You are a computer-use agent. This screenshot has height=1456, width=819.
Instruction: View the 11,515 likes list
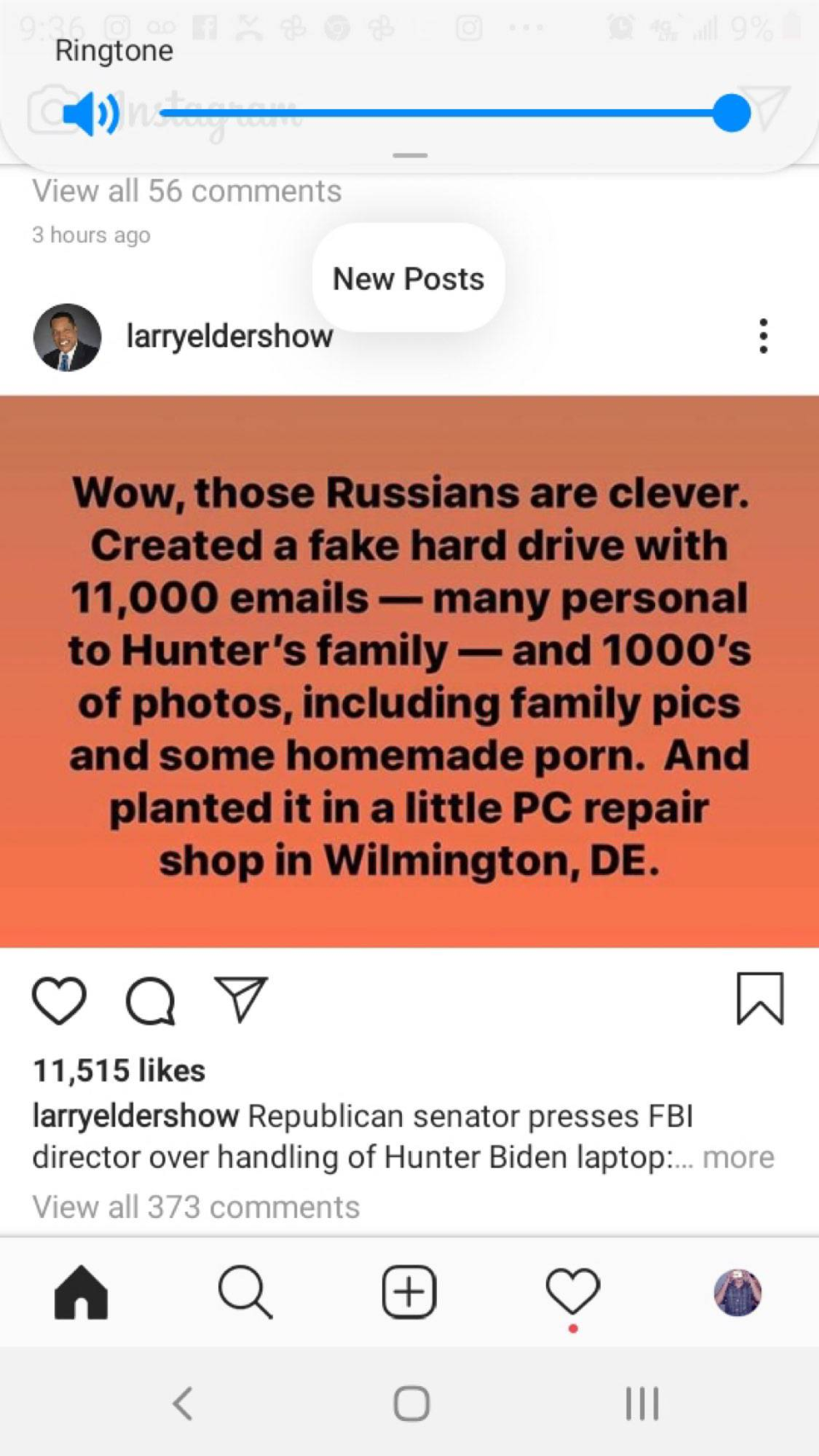[x=119, y=1070]
